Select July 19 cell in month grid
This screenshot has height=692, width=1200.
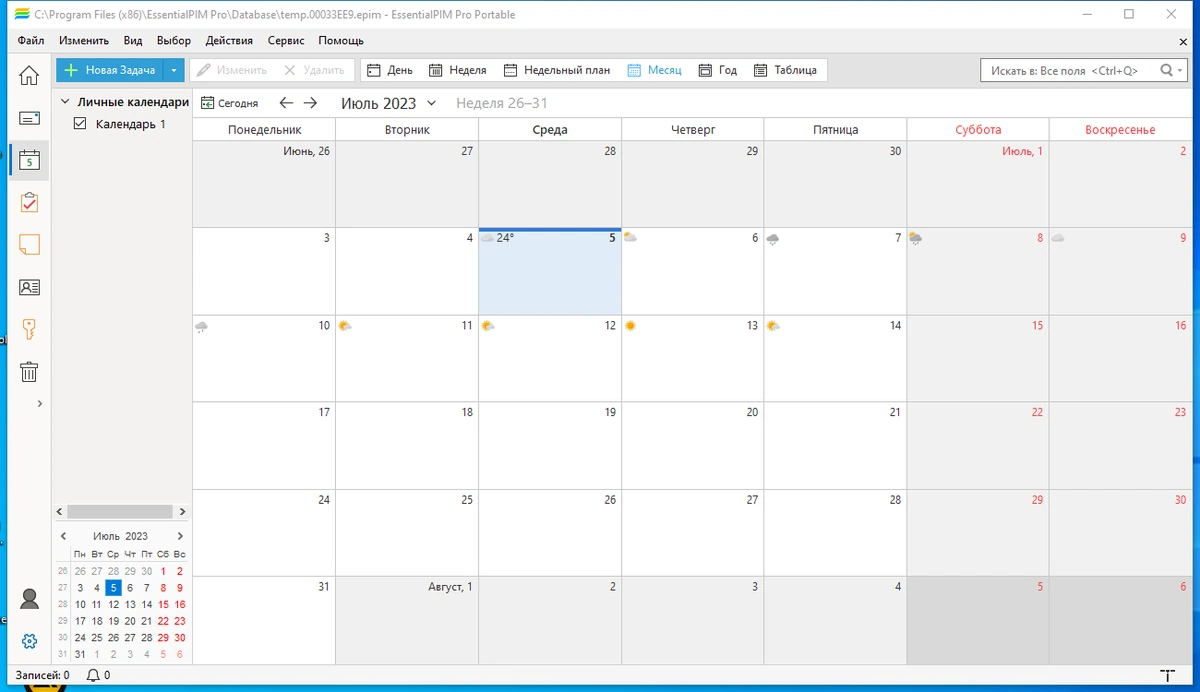[x=550, y=446]
